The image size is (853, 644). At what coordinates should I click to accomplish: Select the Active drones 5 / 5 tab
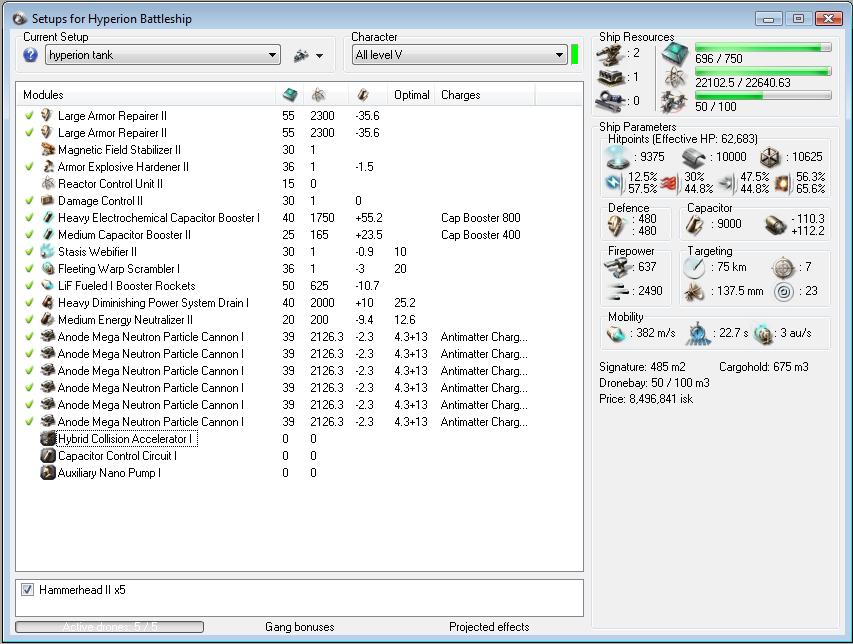pos(109,627)
